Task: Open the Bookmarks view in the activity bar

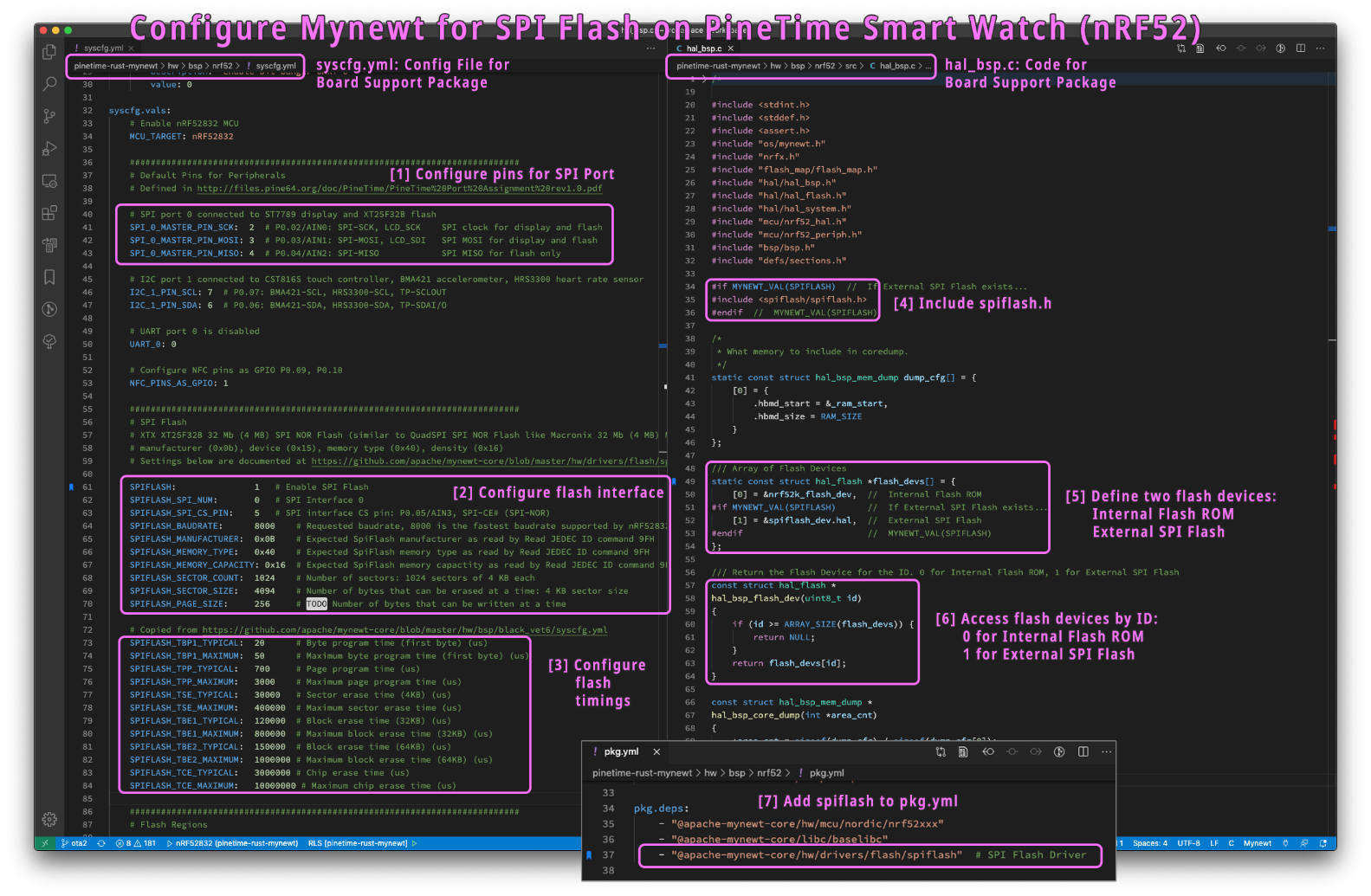Action: [x=49, y=277]
